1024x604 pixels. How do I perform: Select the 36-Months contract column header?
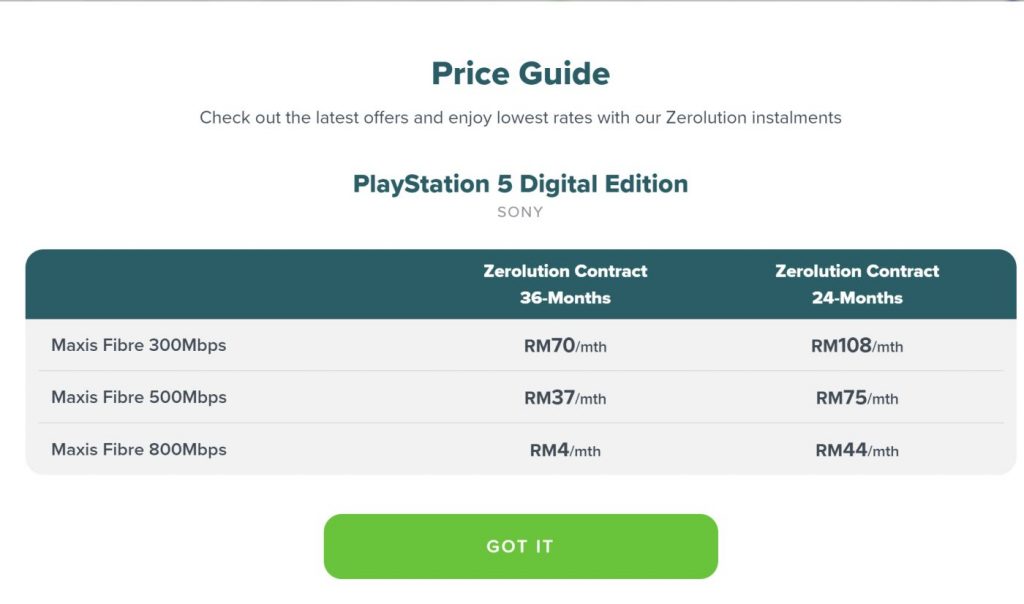[565, 284]
